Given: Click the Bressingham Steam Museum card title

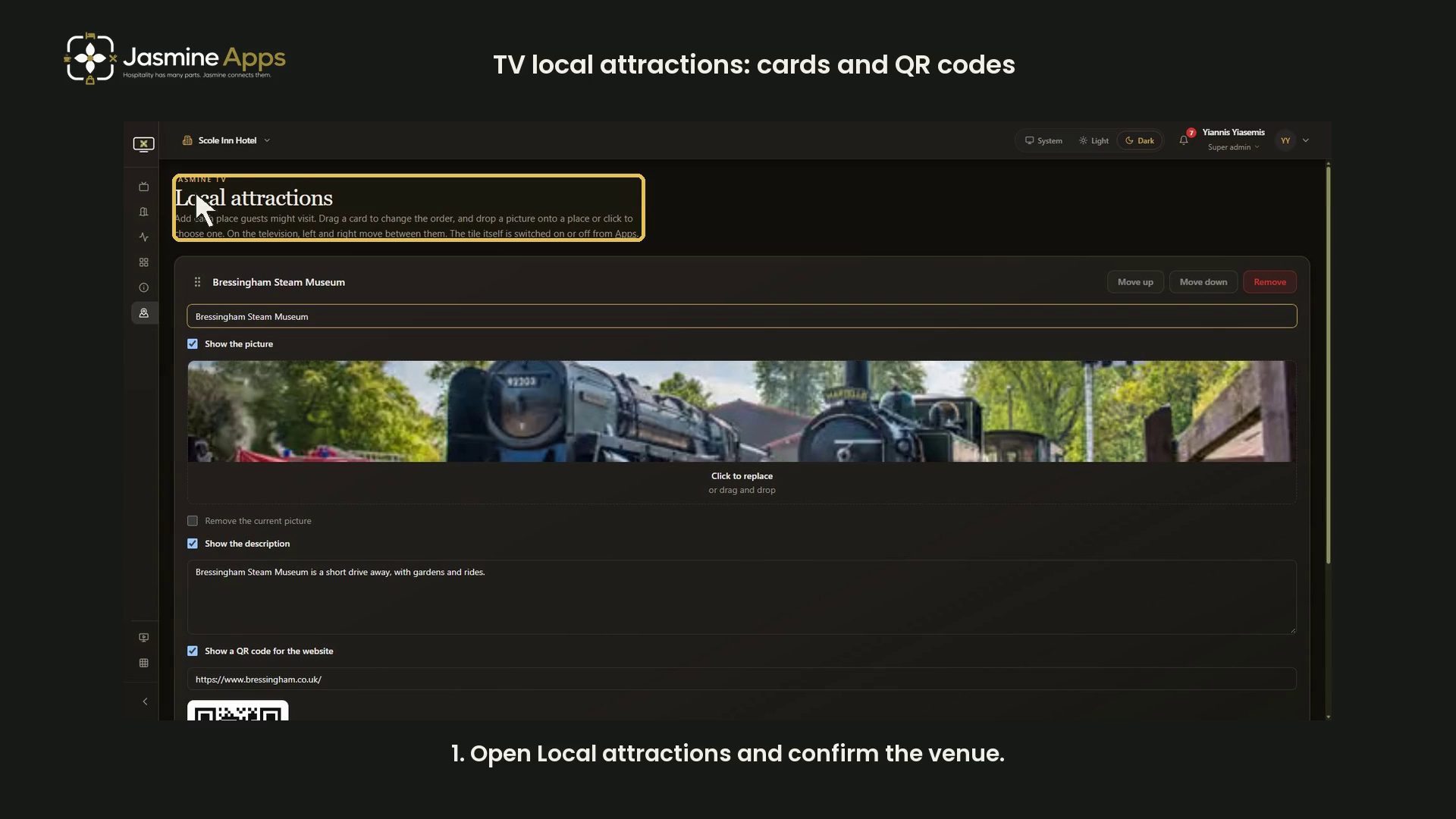Looking at the screenshot, I should coord(278,282).
